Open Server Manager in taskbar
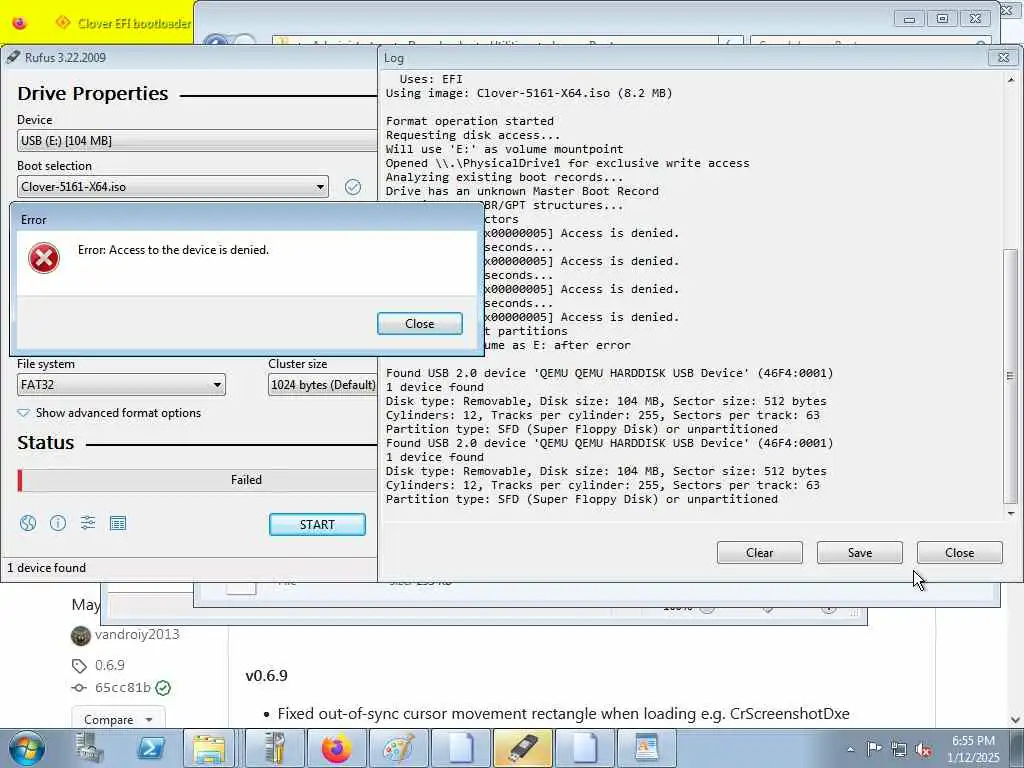Screen dimensions: 1024x768 click(89, 748)
